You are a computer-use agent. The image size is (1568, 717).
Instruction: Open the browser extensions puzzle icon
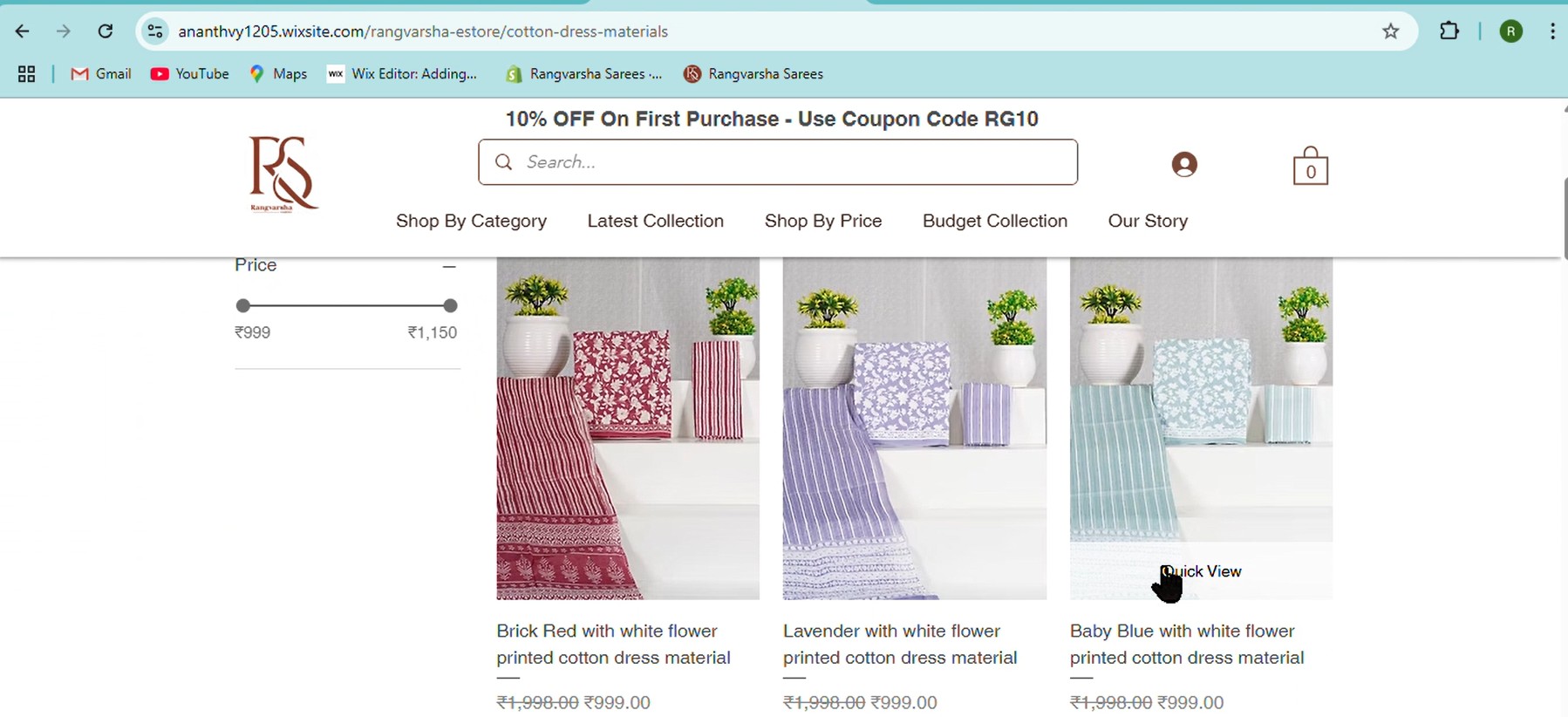tap(1449, 31)
